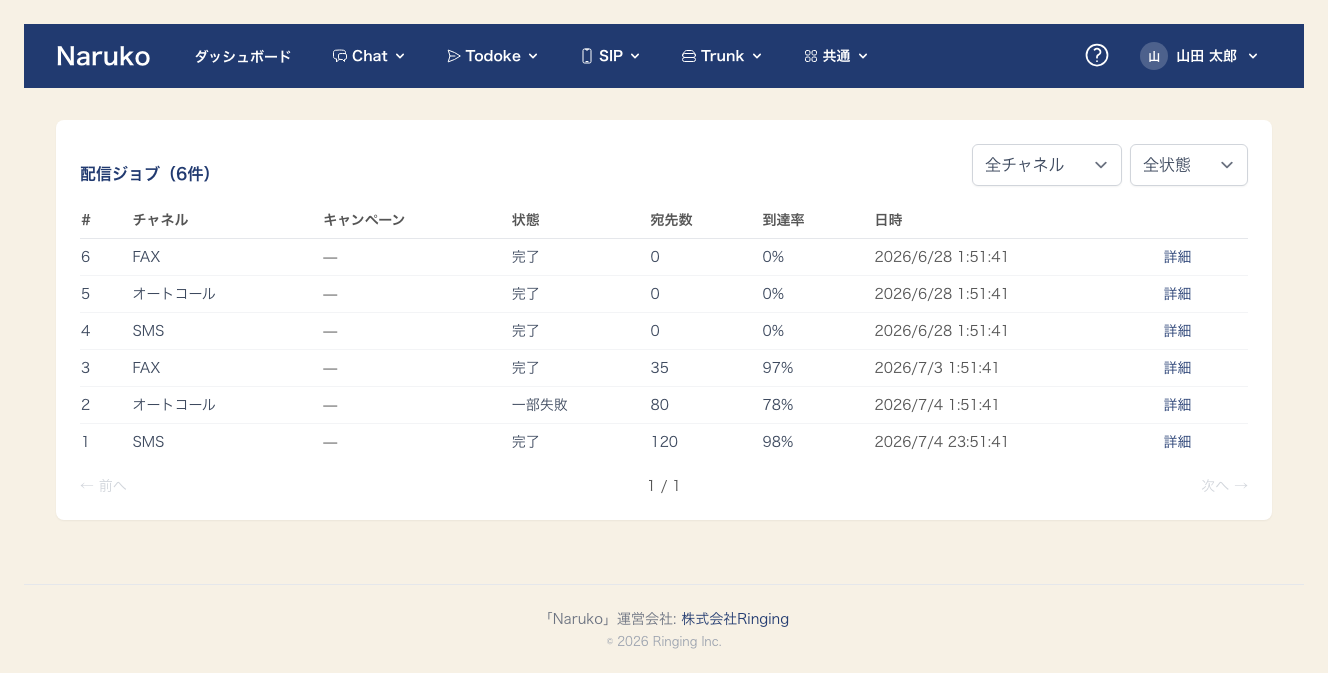Open the ダッシュボード page
The image size is (1328, 673).
pos(243,56)
